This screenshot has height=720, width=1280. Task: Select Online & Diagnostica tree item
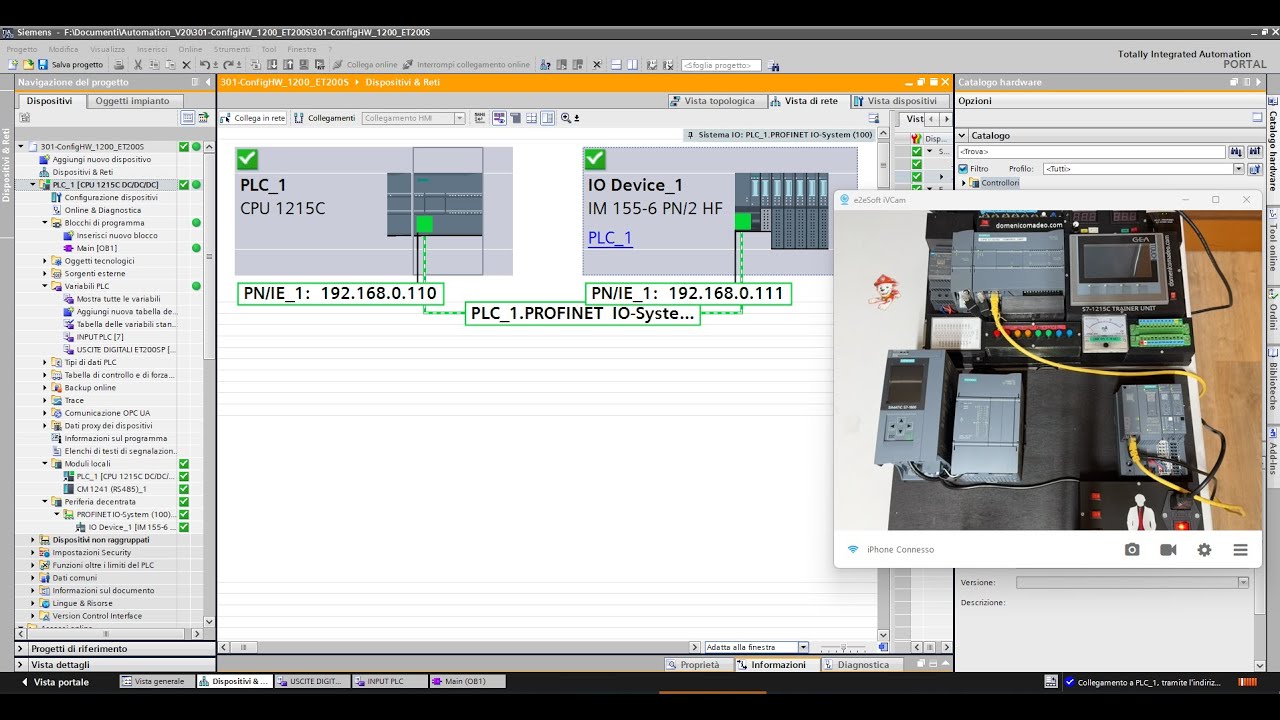(x=103, y=210)
